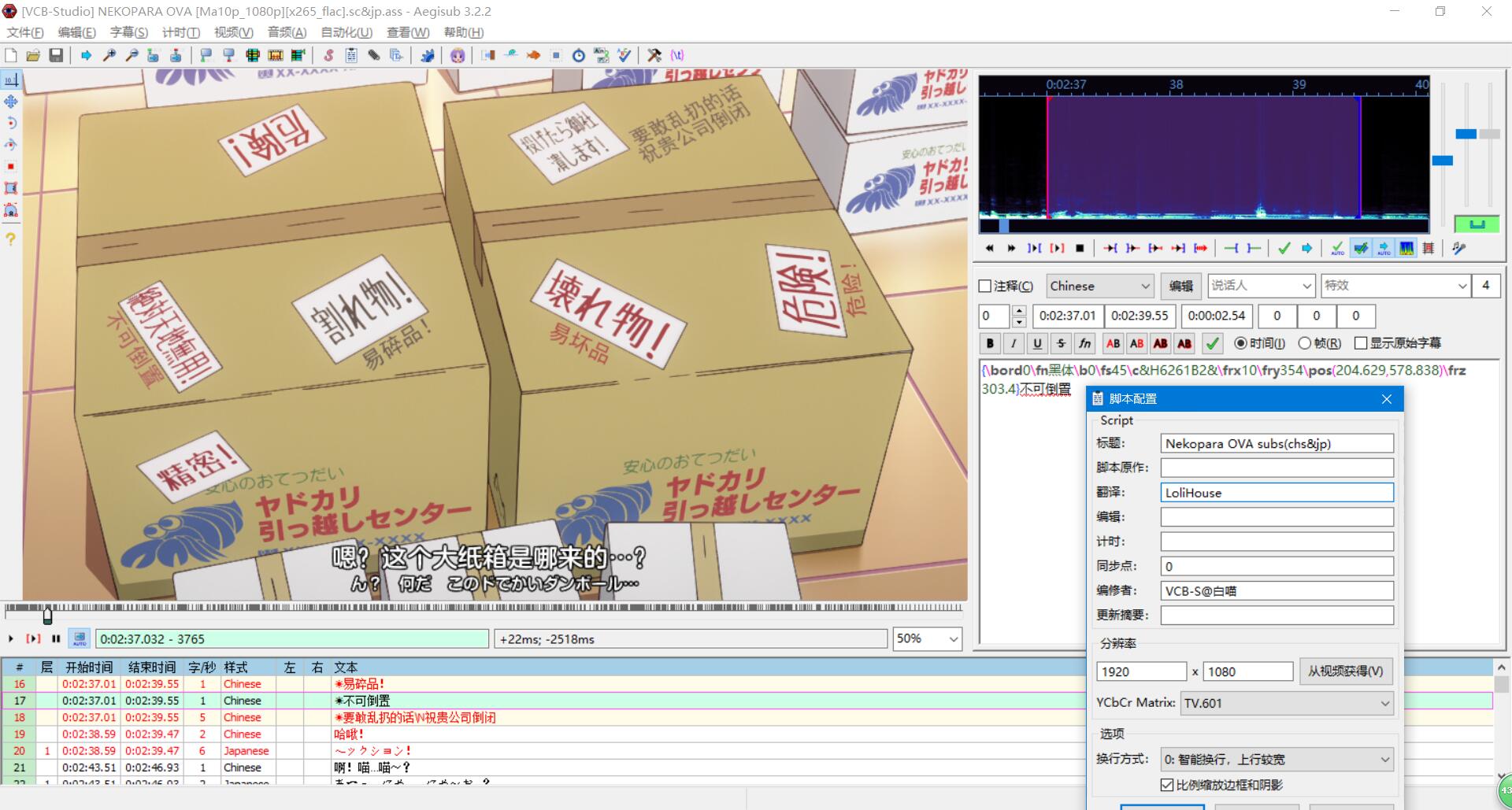
Task: Select the 帧(R) frame radio button
Action: [1305, 343]
